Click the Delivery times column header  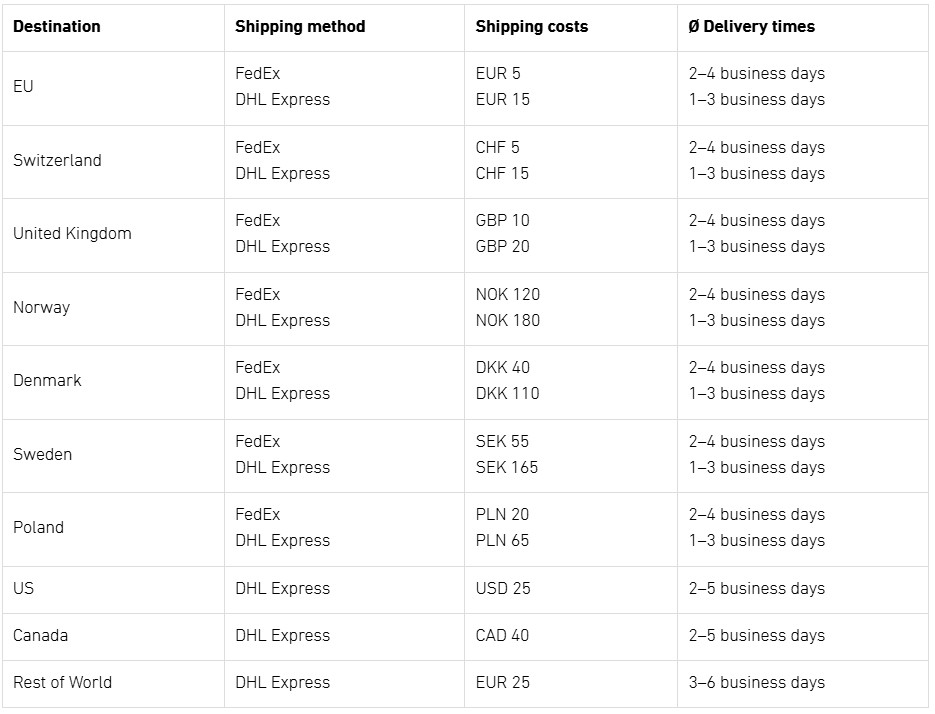pos(752,27)
